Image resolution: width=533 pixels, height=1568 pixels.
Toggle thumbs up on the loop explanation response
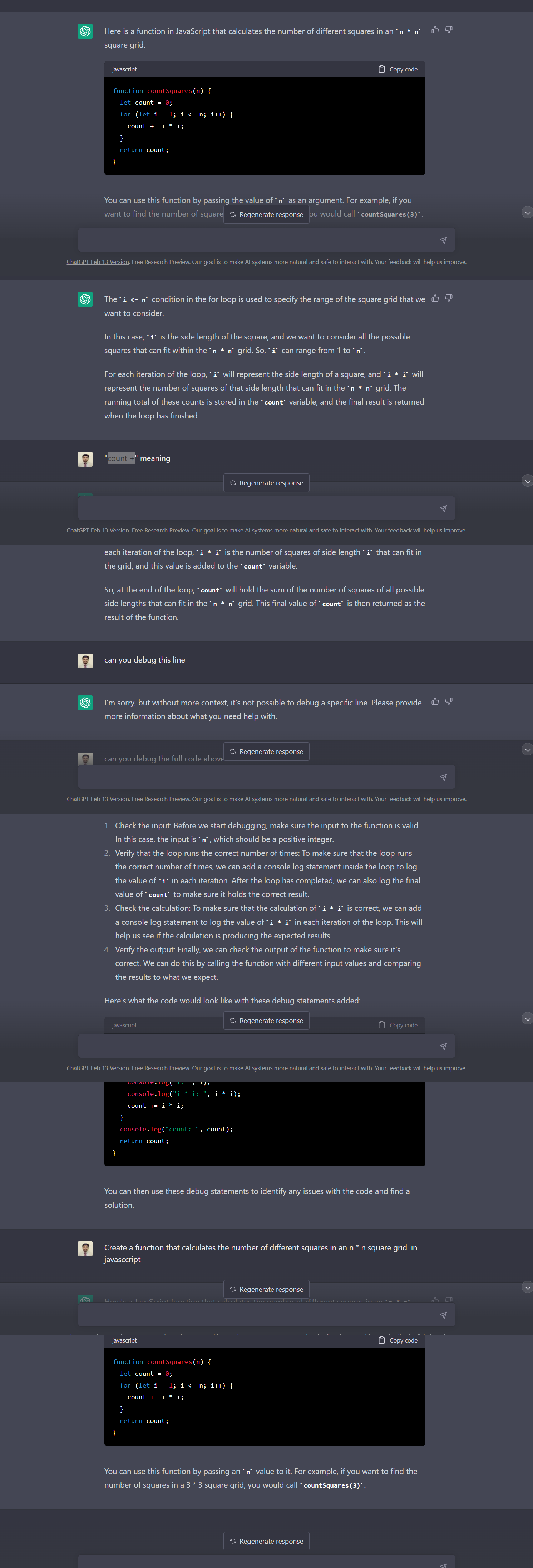(434, 298)
